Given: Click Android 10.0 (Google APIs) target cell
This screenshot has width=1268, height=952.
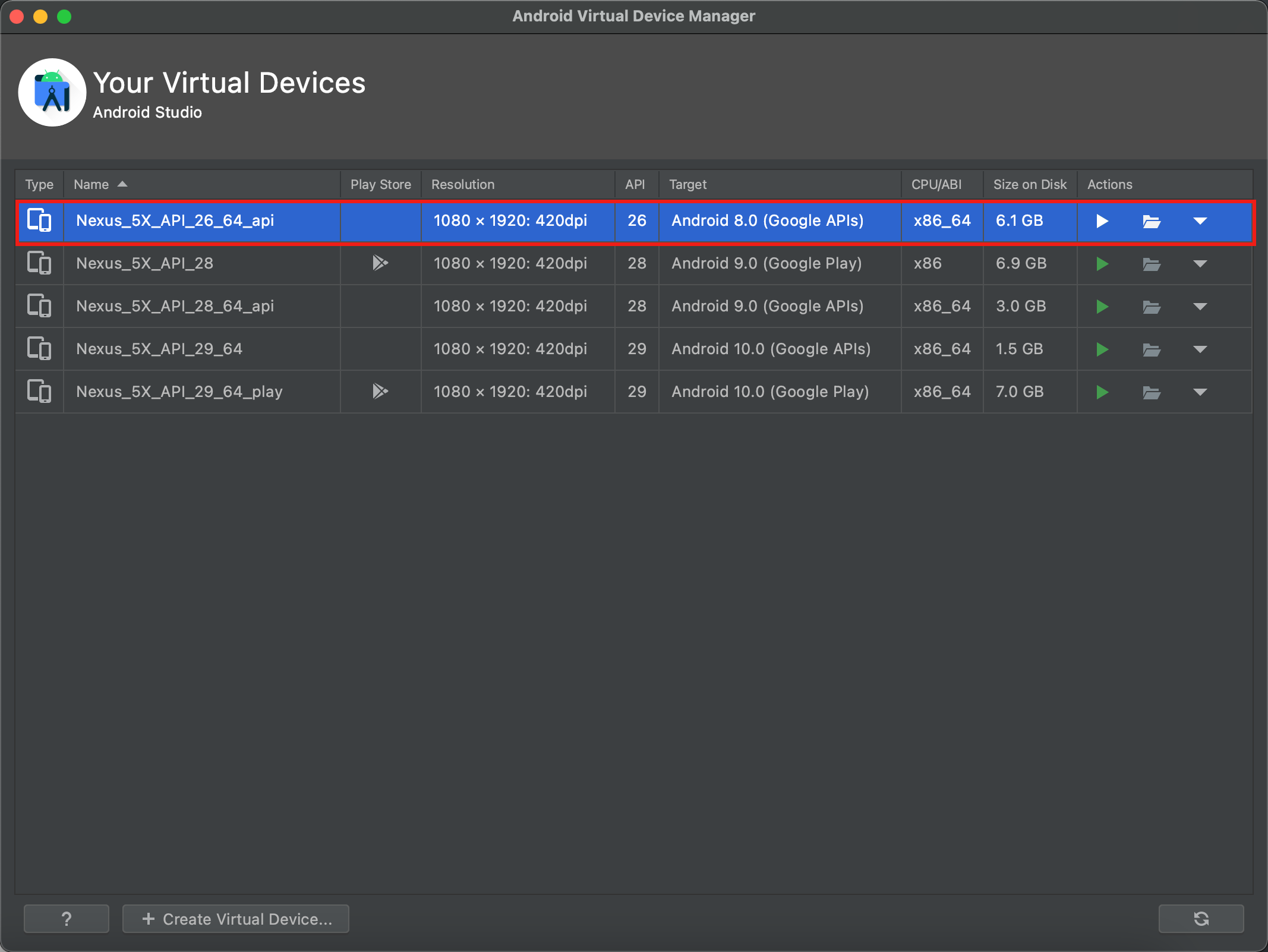Looking at the screenshot, I should pos(780,349).
